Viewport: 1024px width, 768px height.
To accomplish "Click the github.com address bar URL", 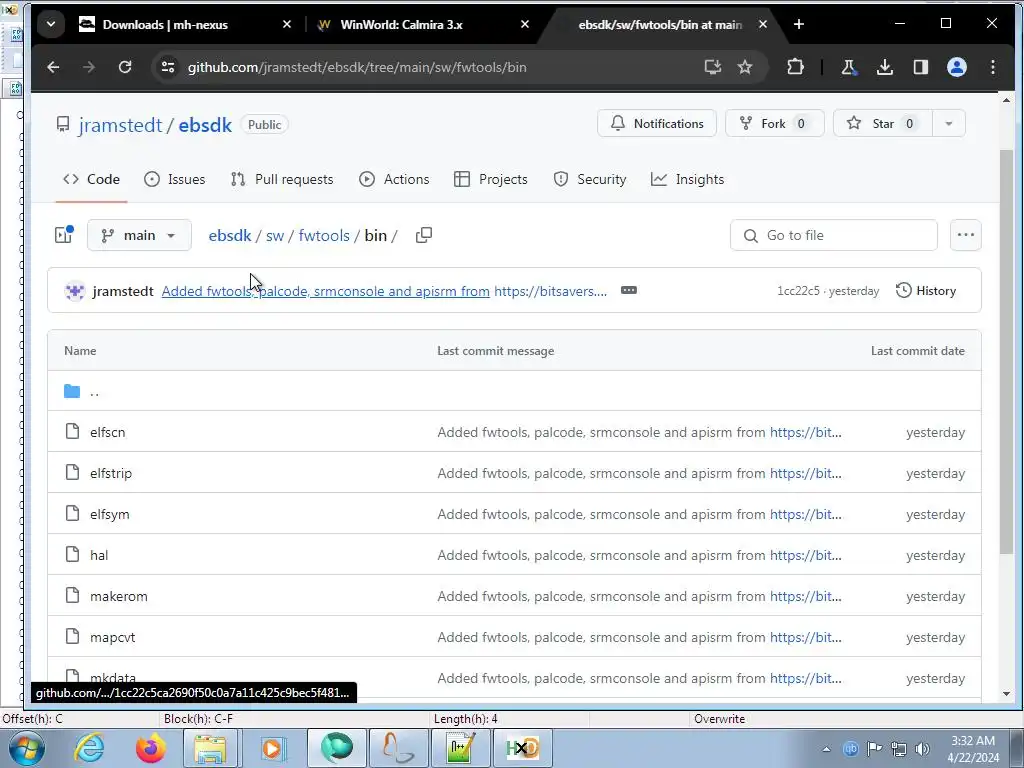I will [357, 67].
